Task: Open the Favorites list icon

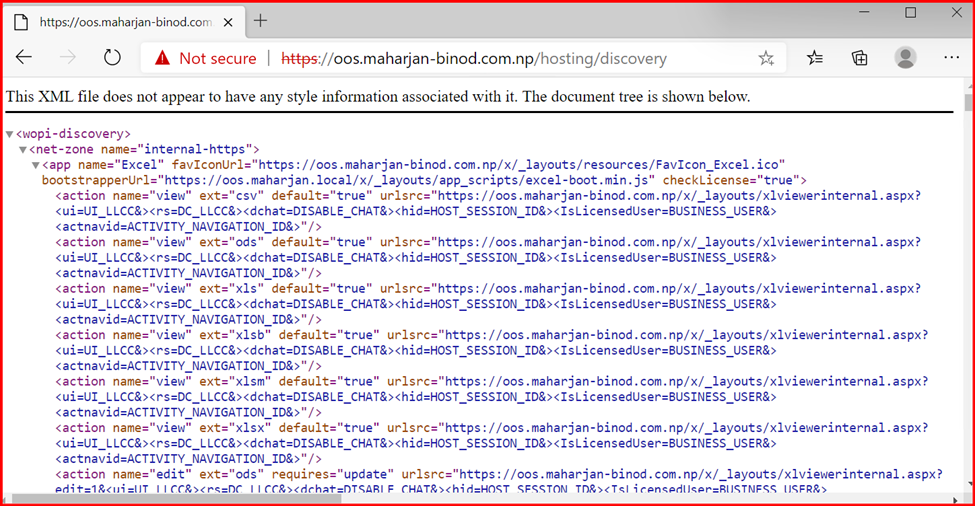Action: point(815,58)
